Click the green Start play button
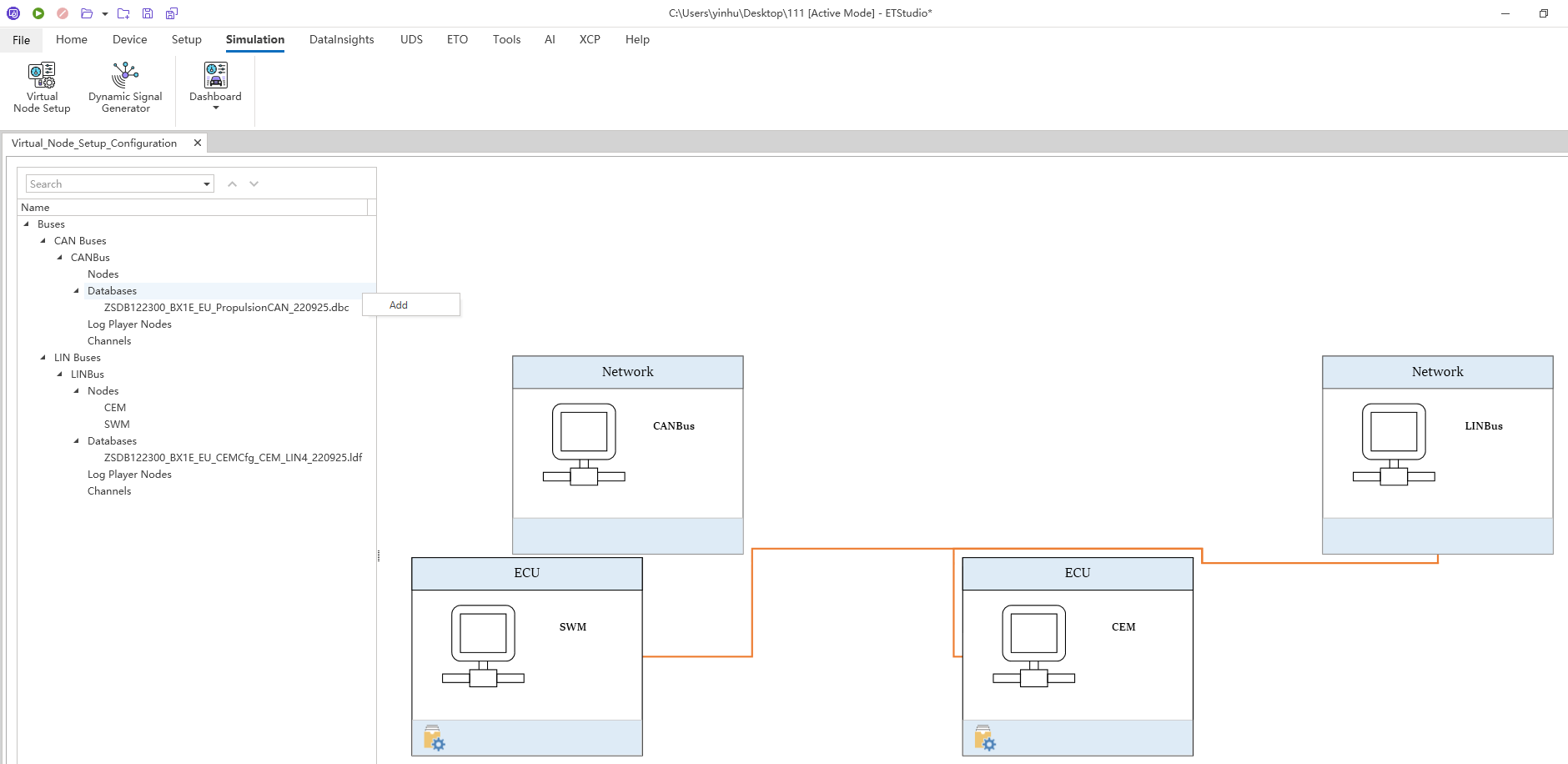Image resolution: width=1568 pixels, height=764 pixels. coord(38,13)
